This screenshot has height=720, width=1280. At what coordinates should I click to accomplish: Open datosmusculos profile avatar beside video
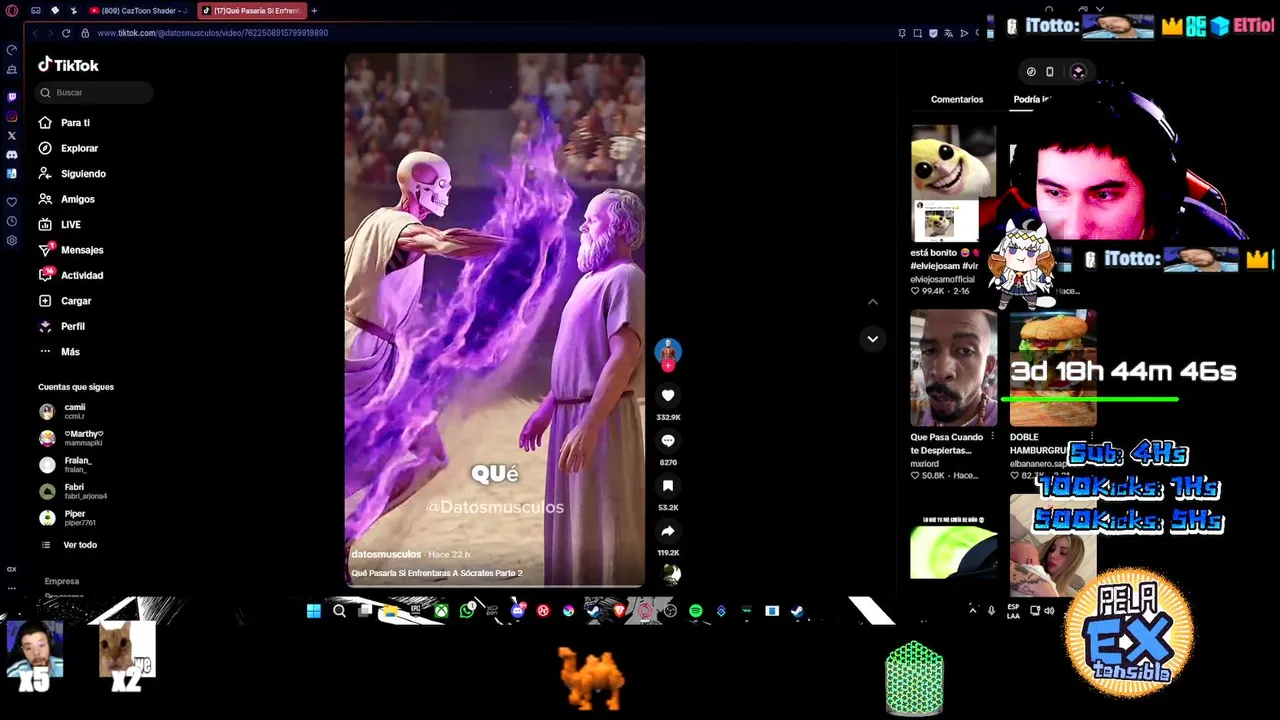tap(668, 351)
